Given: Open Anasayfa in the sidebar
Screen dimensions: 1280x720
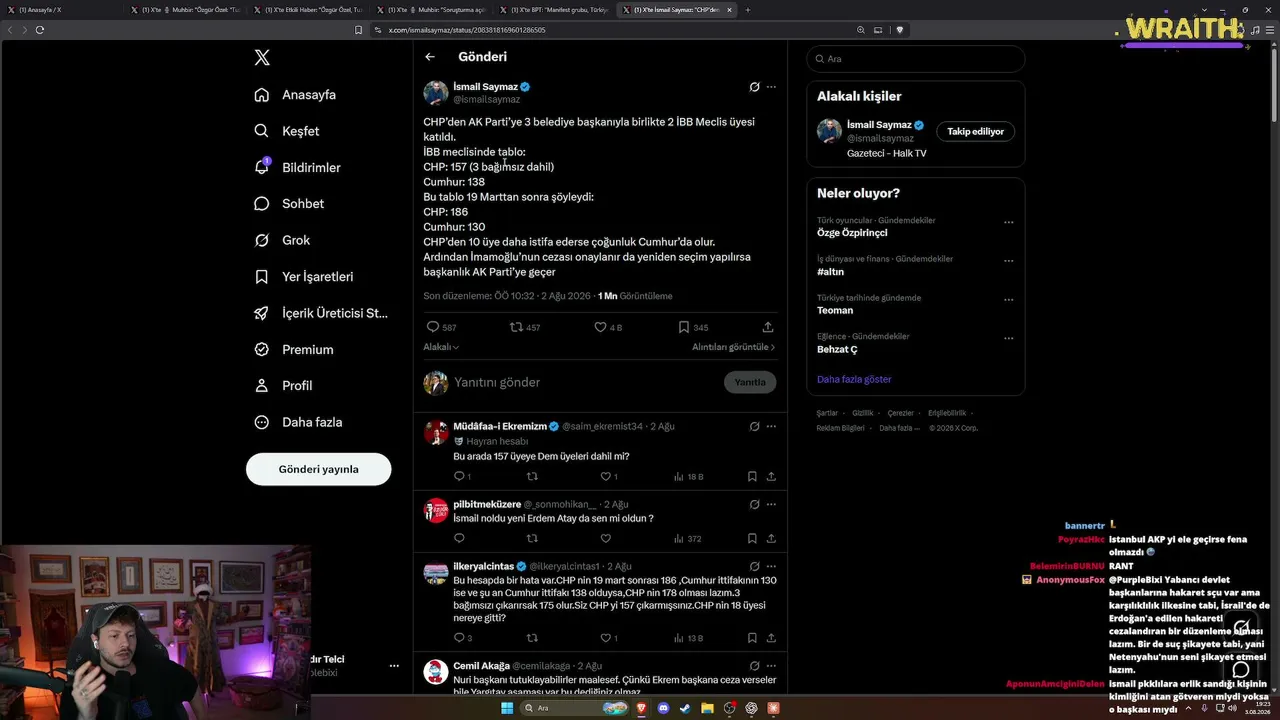Looking at the screenshot, I should point(295,95).
